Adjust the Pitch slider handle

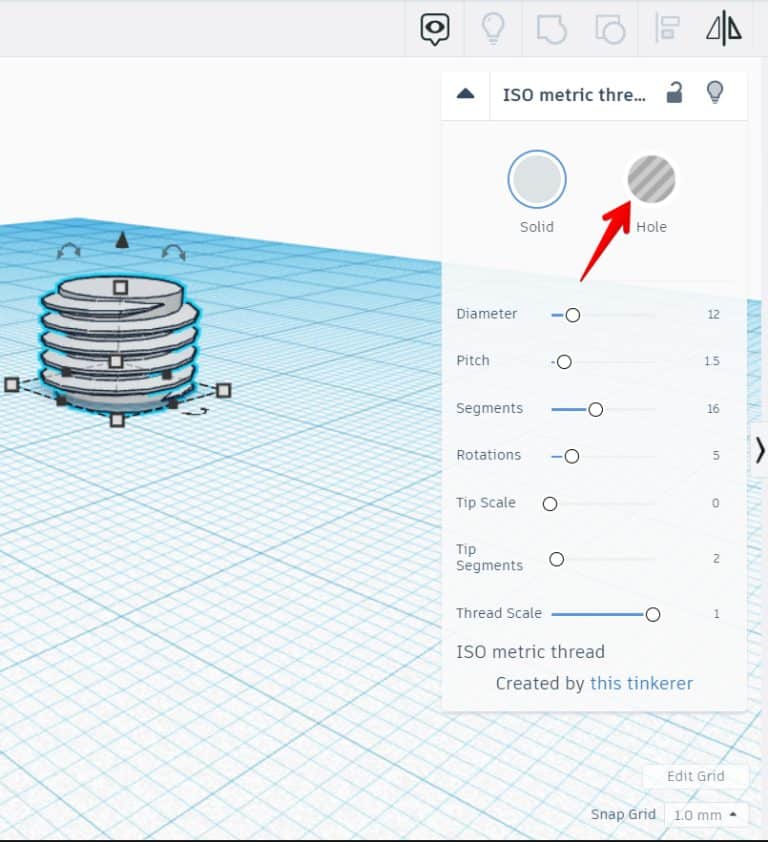564,362
